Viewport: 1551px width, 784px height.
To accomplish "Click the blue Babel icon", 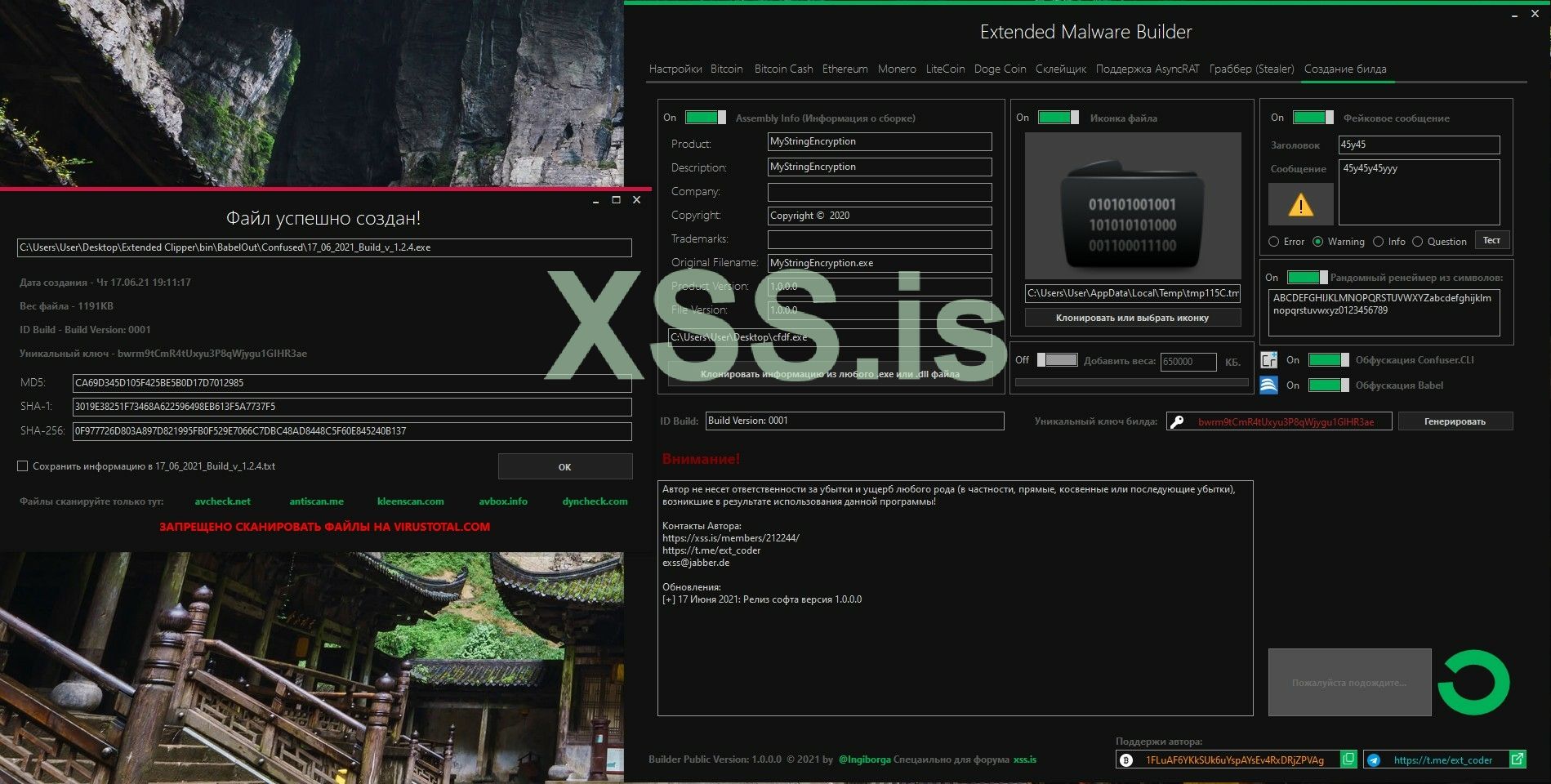I will [1268, 385].
